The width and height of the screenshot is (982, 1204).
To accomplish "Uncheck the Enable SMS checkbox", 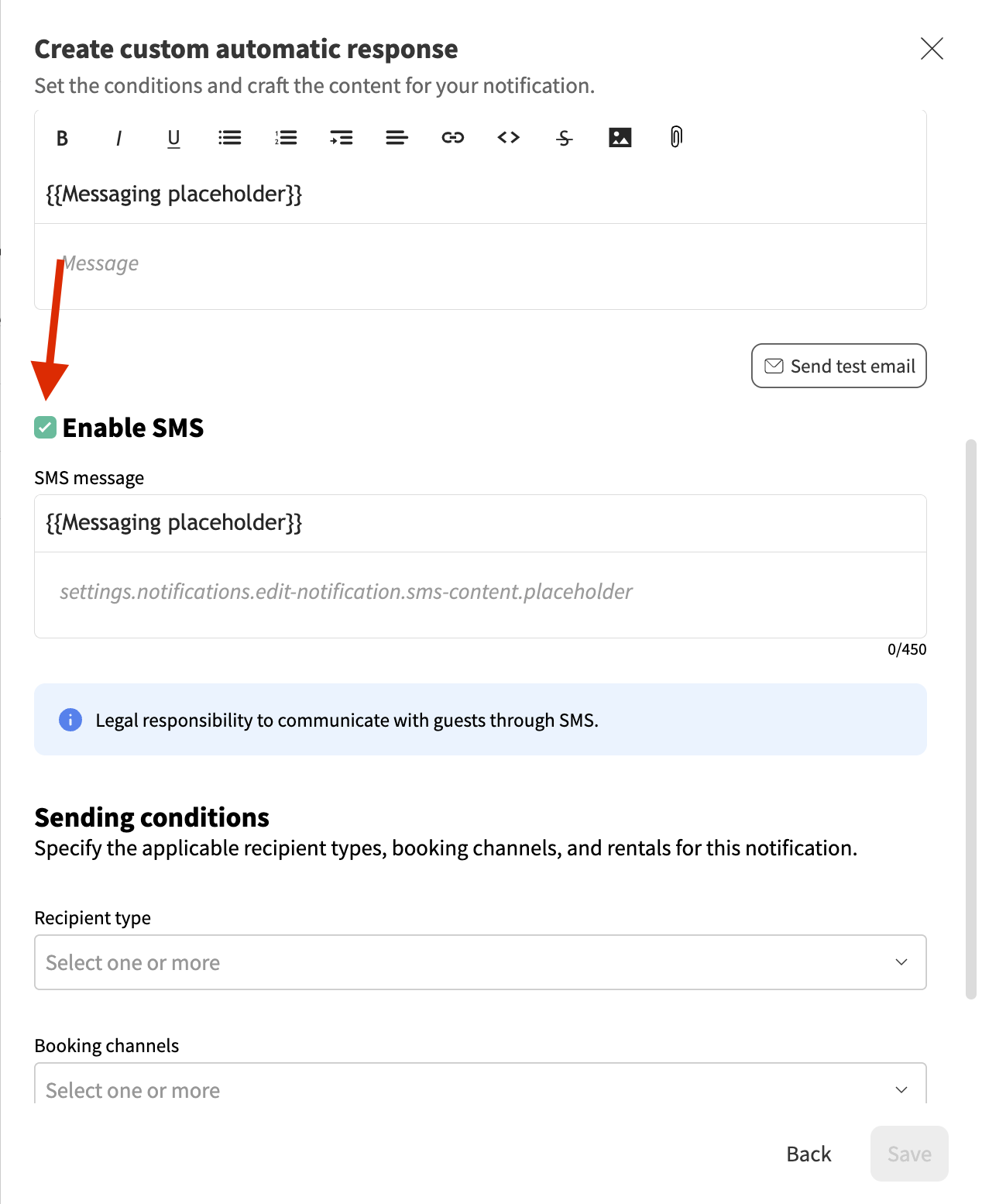I will [46, 428].
